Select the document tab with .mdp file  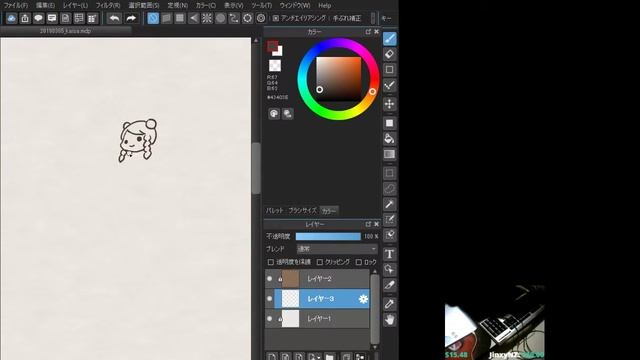[65, 31]
